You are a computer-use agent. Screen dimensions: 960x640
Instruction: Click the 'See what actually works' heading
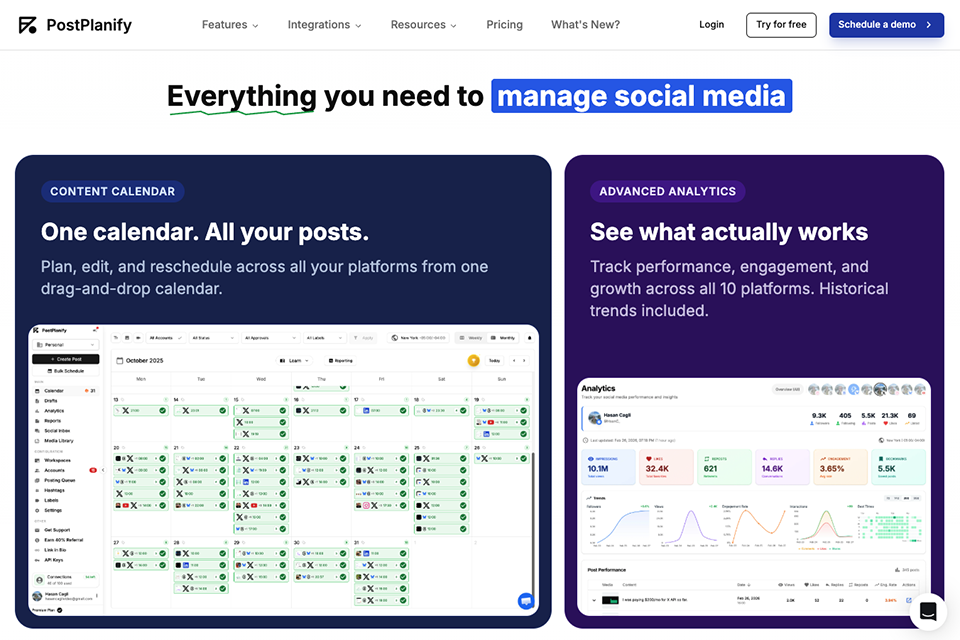pyautogui.click(x=729, y=232)
